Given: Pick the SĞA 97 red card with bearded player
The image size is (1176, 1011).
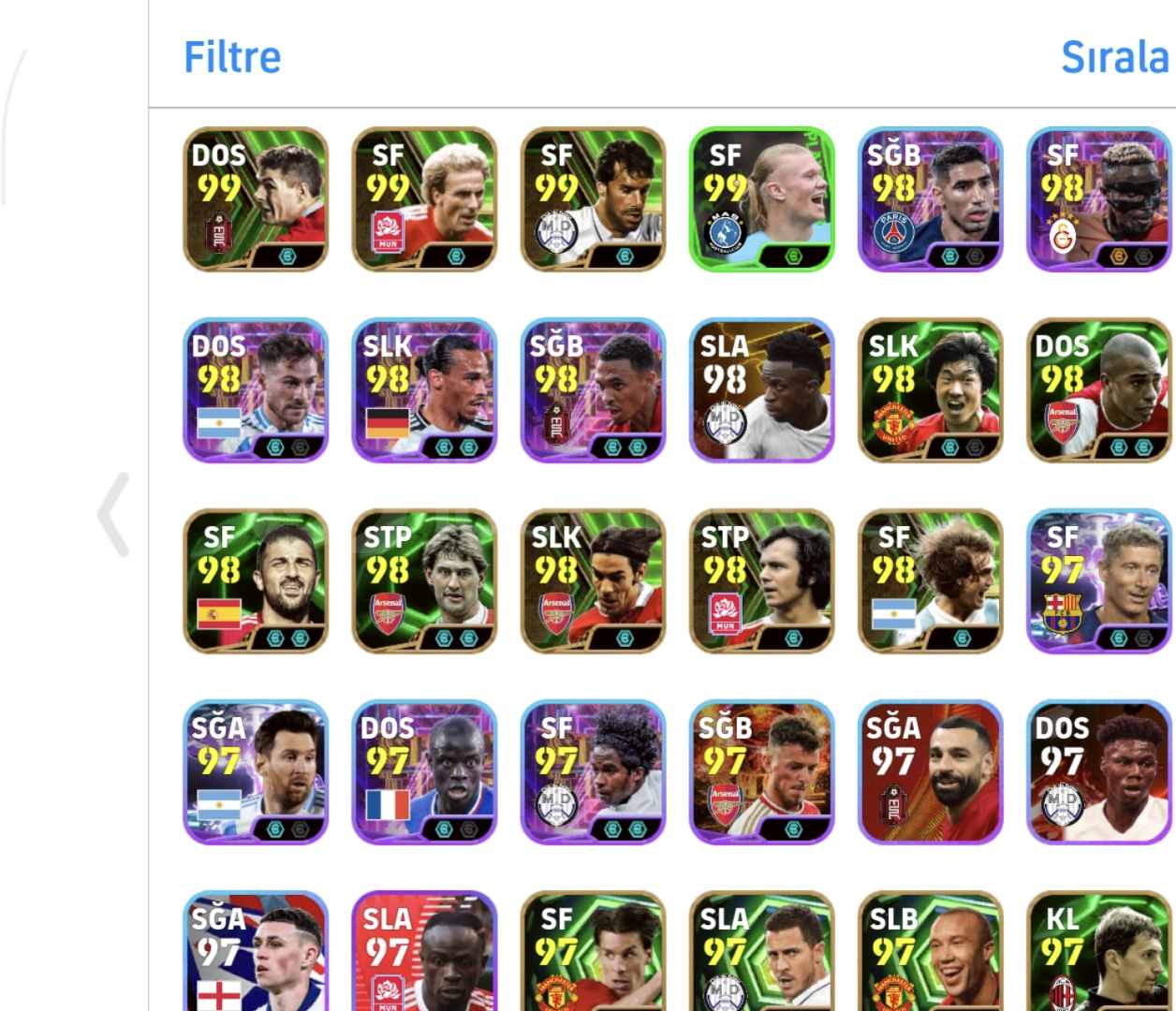Looking at the screenshot, I should (x=931, y=772).
